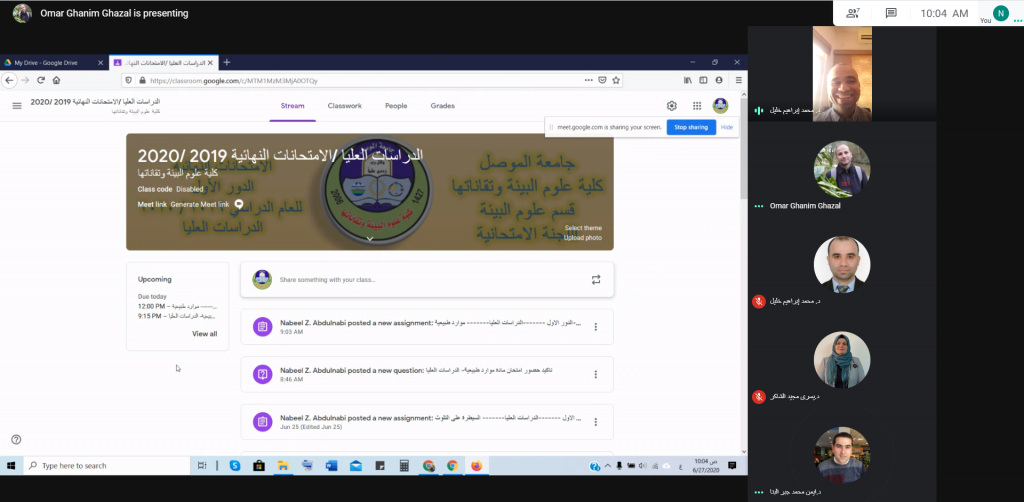Open the Meet participants list

point(853,13)
